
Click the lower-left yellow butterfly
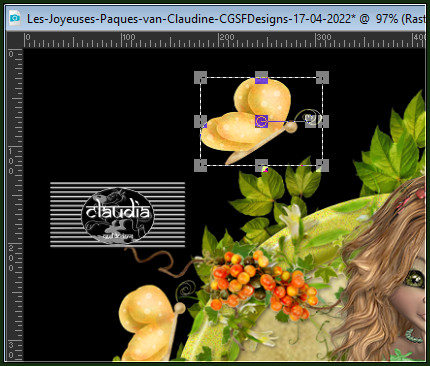pos(152,323)
